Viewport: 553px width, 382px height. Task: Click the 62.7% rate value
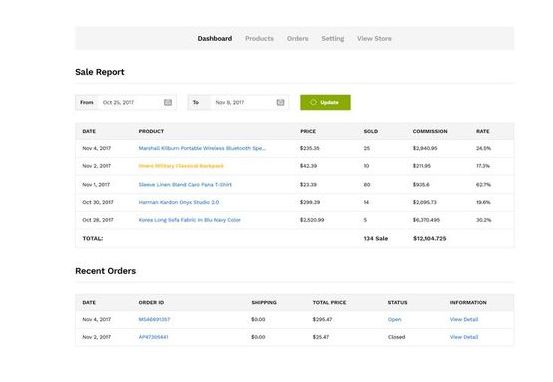[x=483, y=184]
